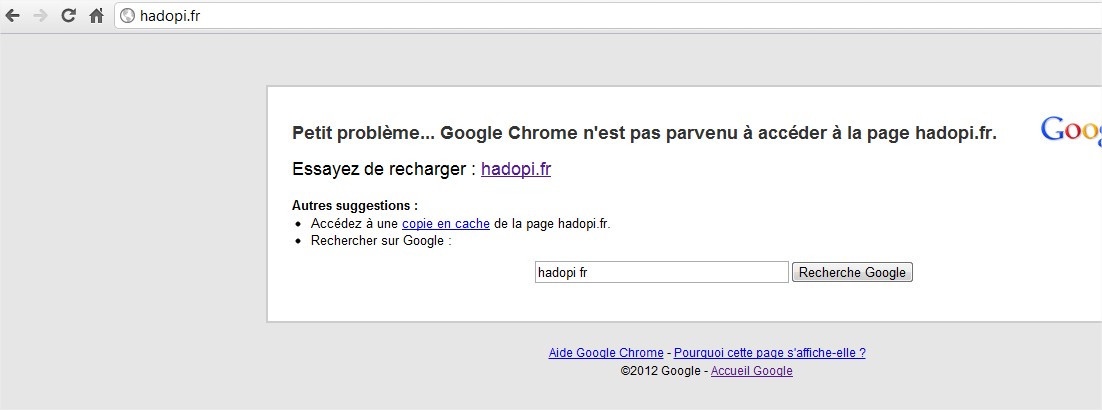Screen dimensions: 1102x410
Task: Click the "Autres suggestions :" heading
Action: pyautogui.click(x=355, y=206)
